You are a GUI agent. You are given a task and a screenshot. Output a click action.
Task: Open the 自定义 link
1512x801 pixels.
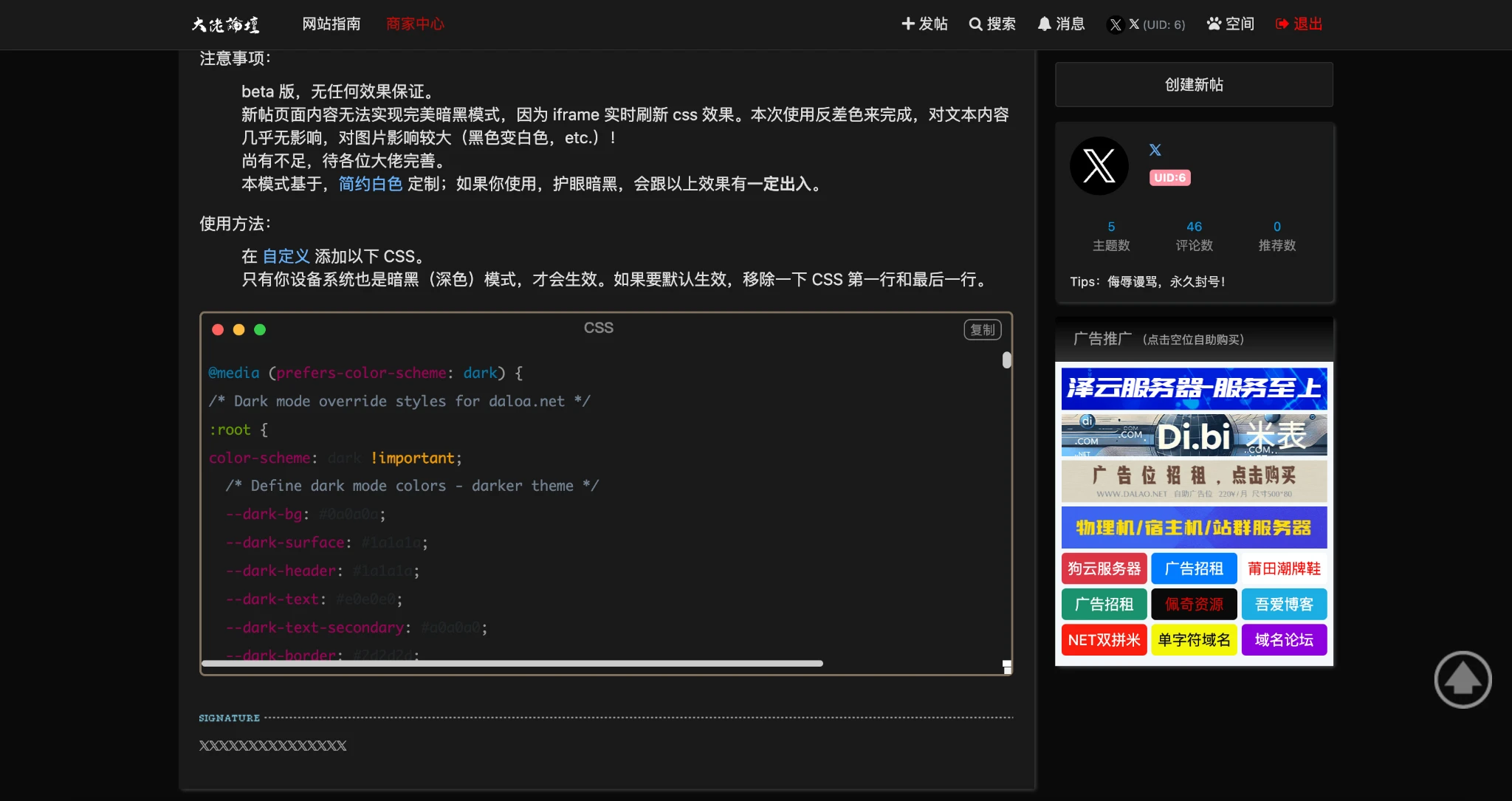pyautogui.click(x=286, y=256)
